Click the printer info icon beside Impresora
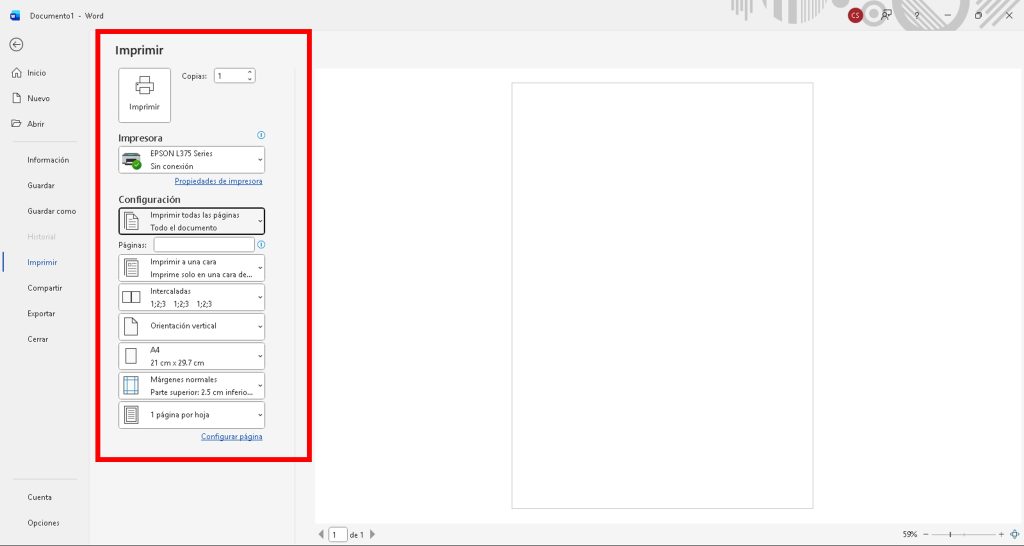Screen dimensions: 1024x546 261,135
